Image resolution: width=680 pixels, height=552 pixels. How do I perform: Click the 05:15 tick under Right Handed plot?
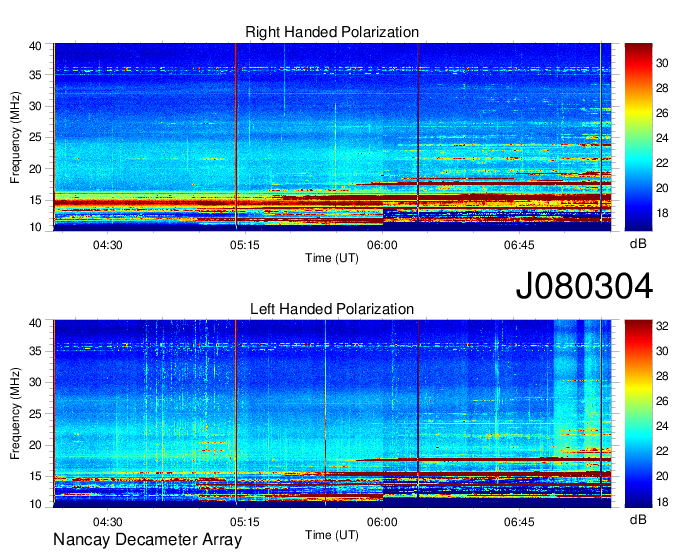point(245,245)
